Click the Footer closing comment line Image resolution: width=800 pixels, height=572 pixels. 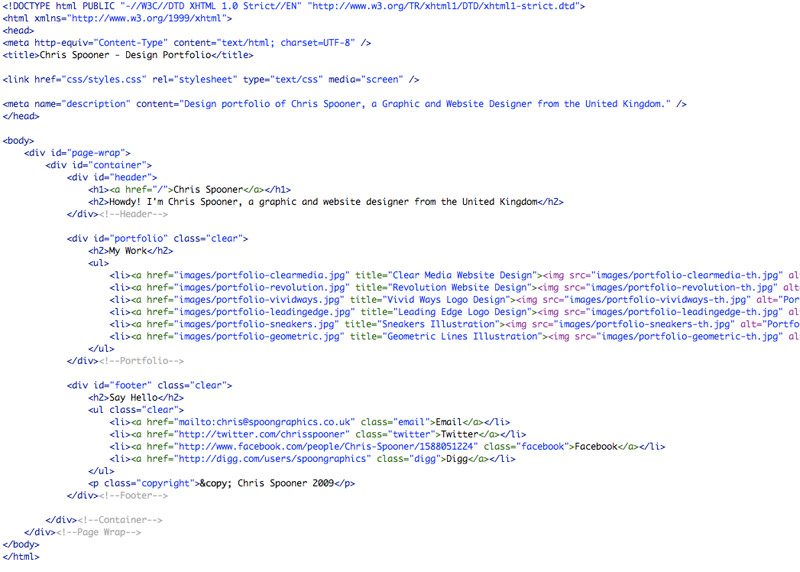tap(117, 496)
